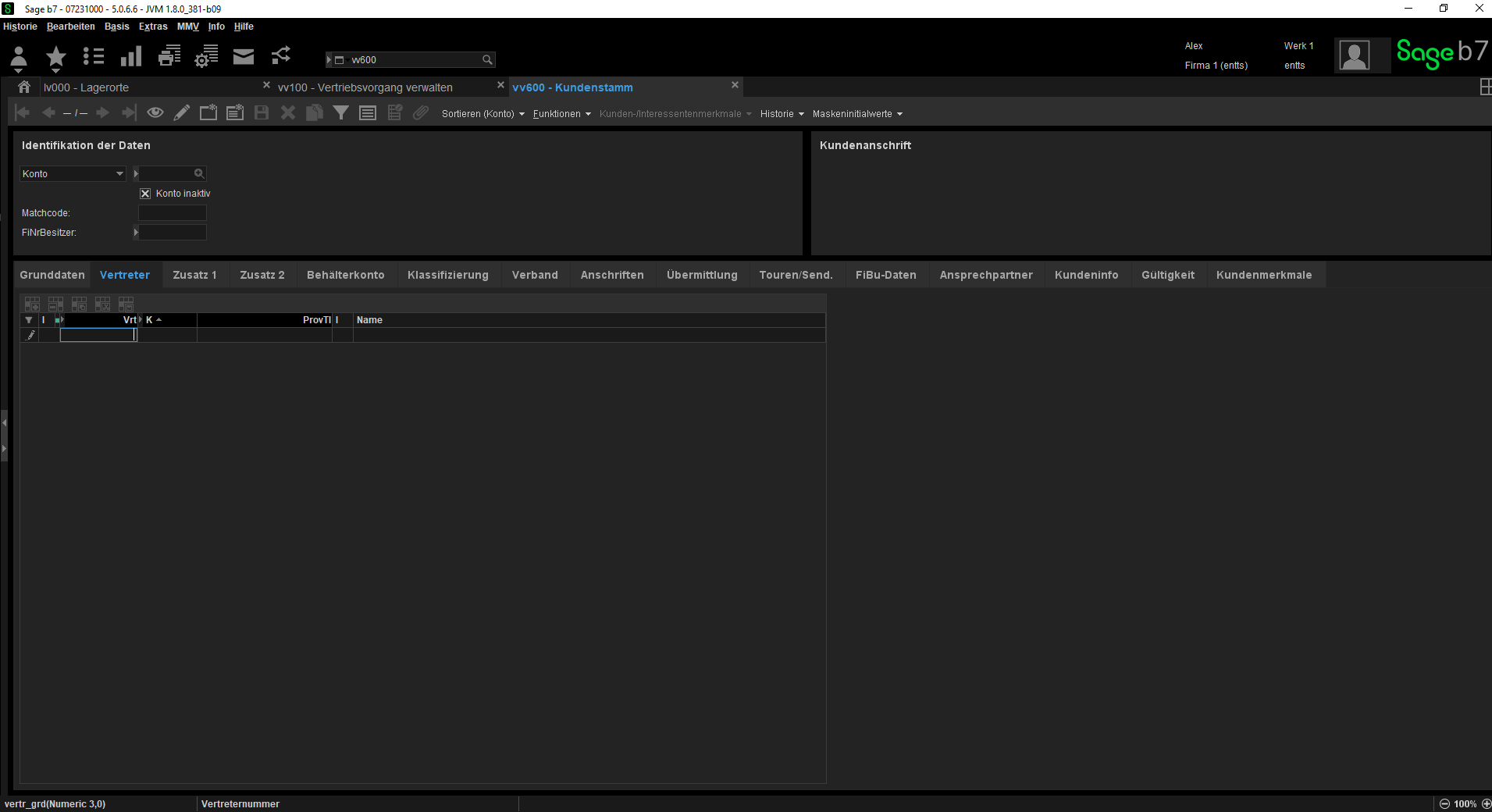Click the search magnifier in the w600 box

pyautogui.click(x=487, y=60)
